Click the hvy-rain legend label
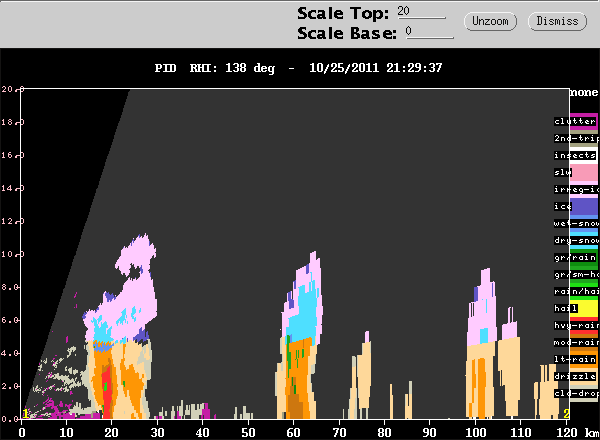This screenshot has height=440, width=600. pos(576,325)
